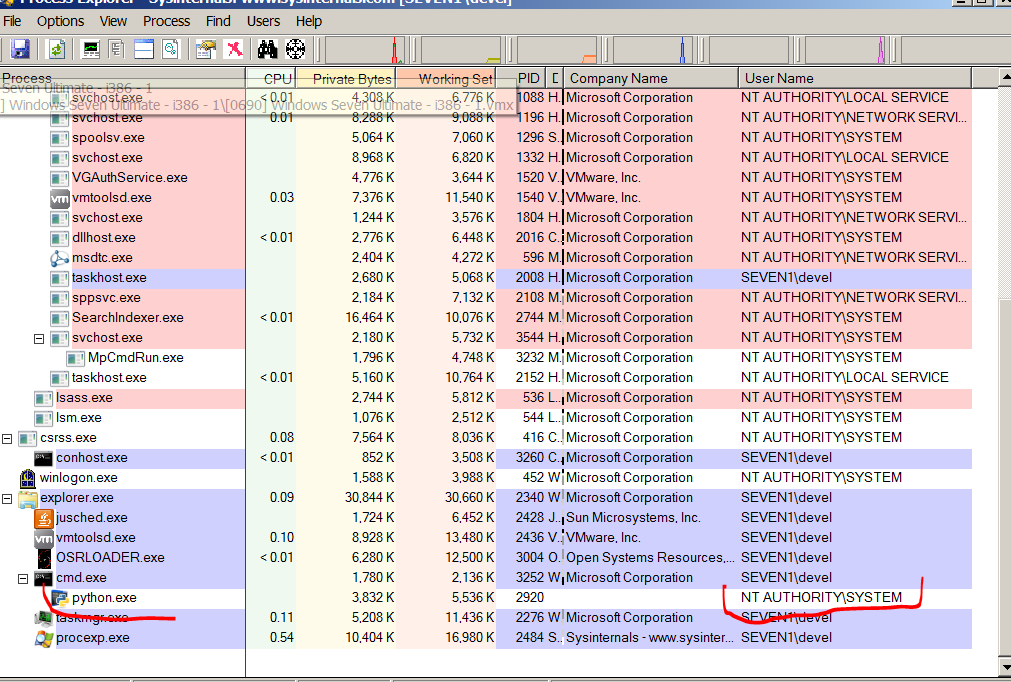This screenshot has height=682, width=1011.
Task: Click the Refresh Now toolbar icon
Action: tap(57, 48)
